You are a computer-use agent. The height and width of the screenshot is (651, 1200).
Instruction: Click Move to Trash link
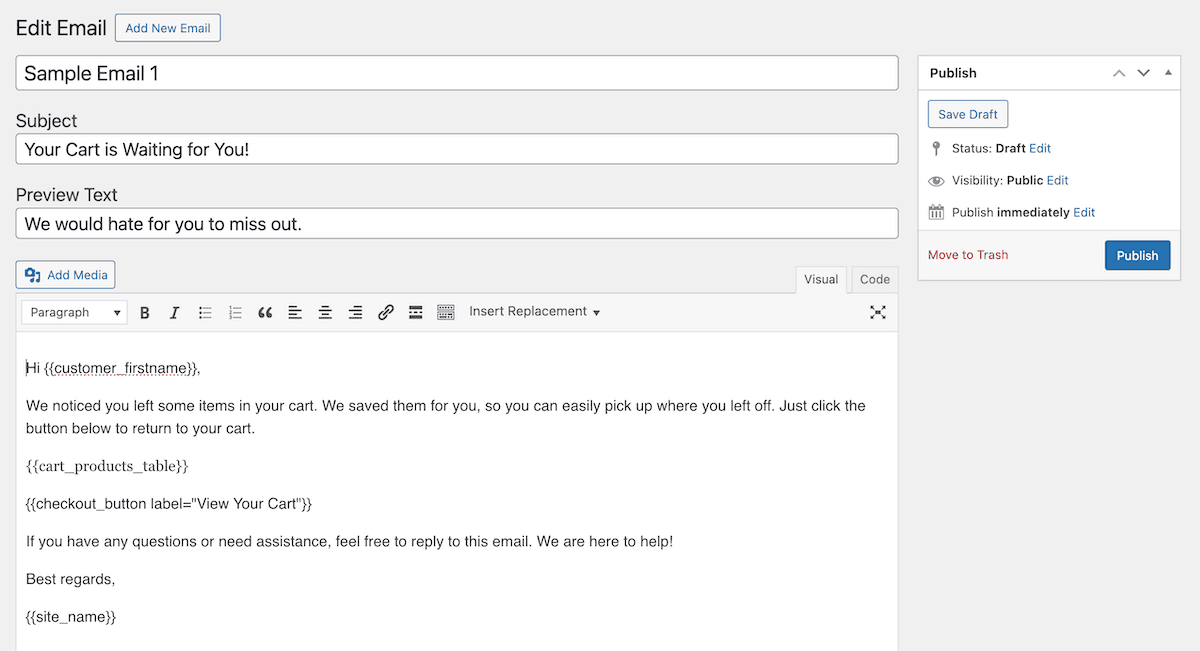tap(968, 255)
